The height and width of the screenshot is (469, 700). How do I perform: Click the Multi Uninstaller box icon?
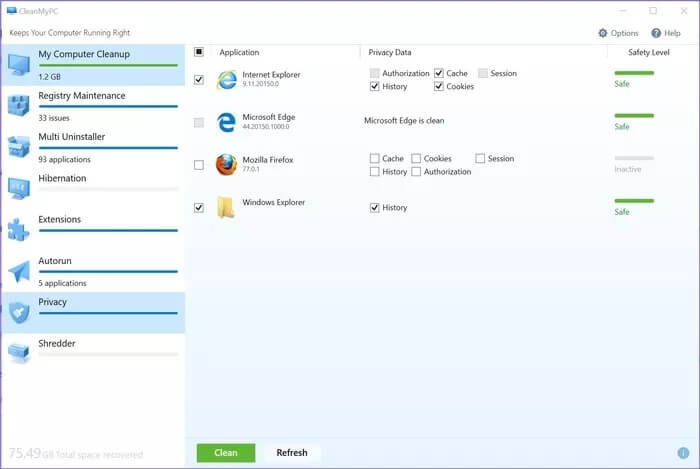pyautogui.click(x=19, y=147)
